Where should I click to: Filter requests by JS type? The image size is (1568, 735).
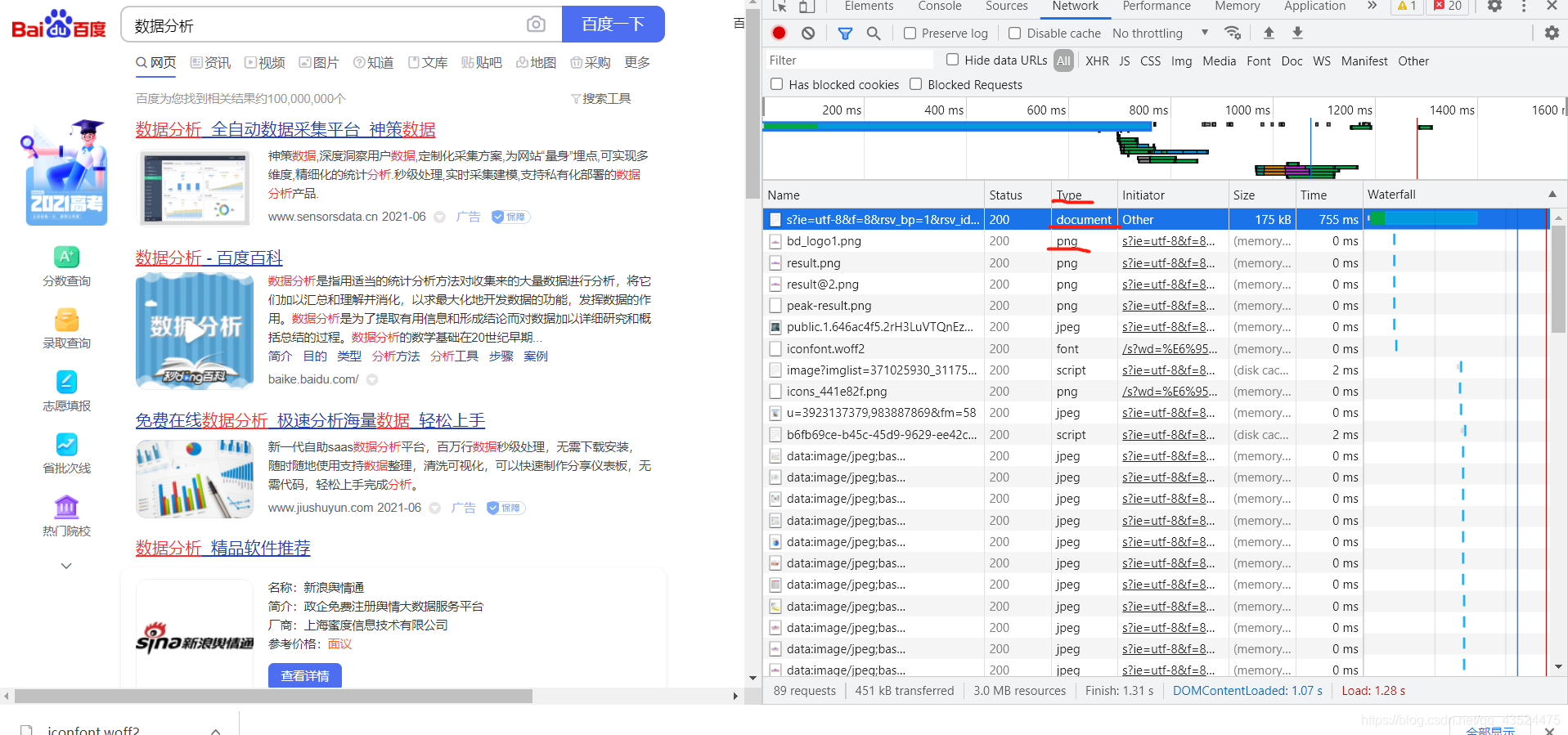coord(1124,61)
